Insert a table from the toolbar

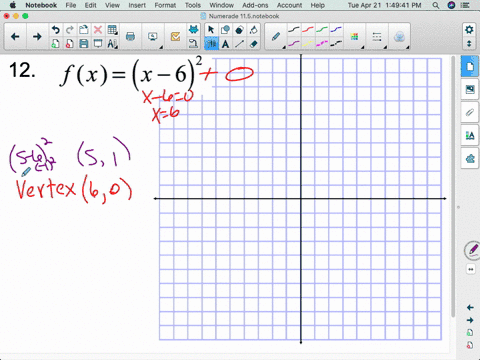[x=112, y=30]
